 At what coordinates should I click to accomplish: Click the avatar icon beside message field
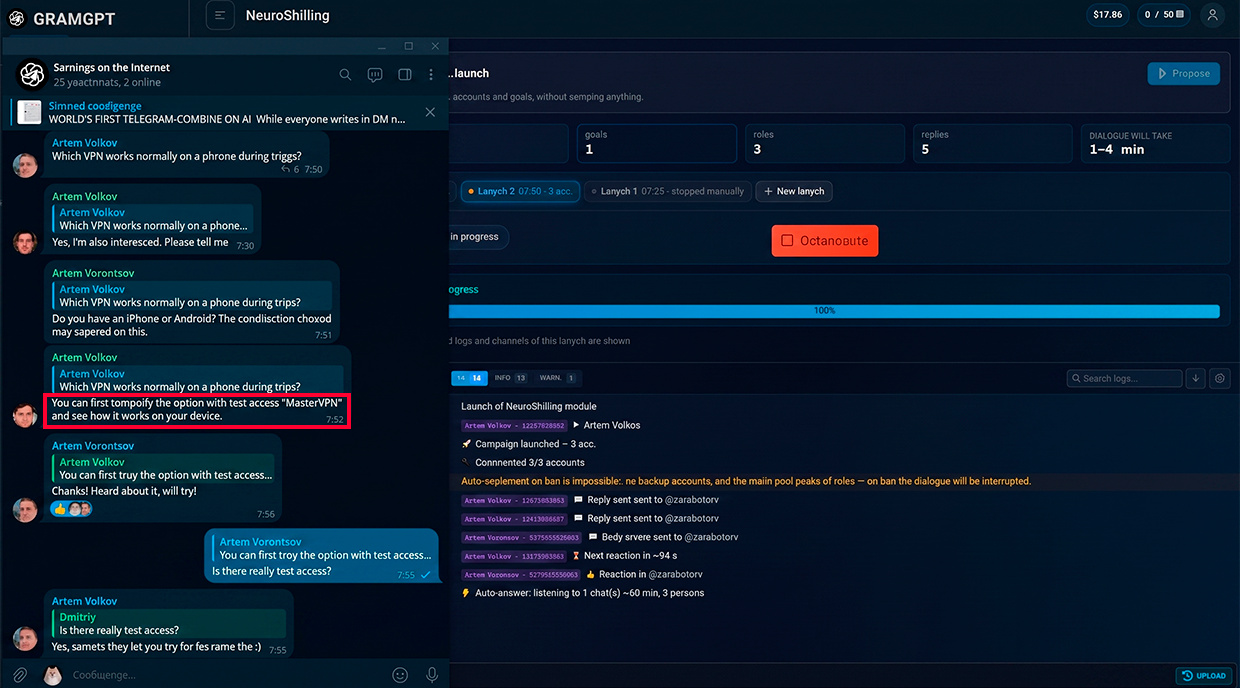[x=53, y=675]
